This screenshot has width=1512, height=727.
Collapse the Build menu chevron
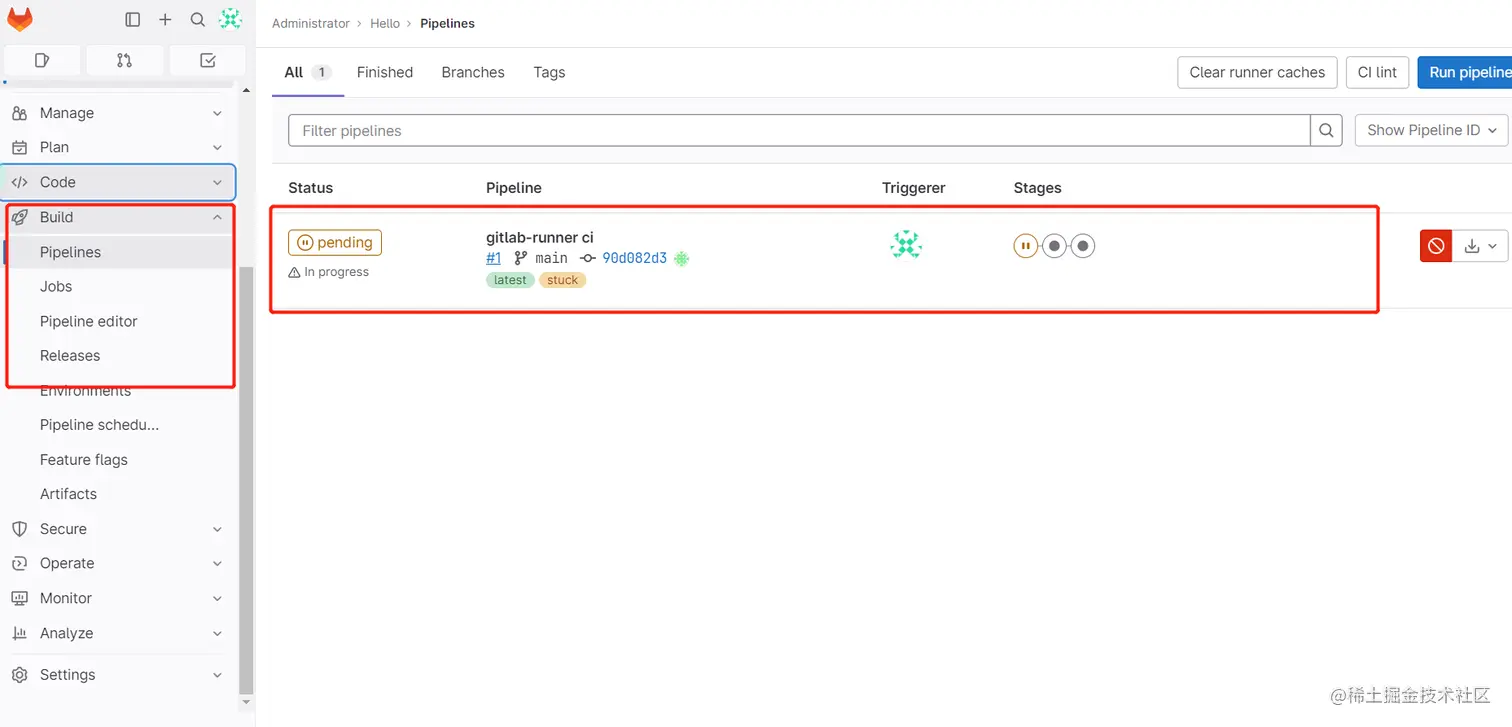[x=217, y=217]
